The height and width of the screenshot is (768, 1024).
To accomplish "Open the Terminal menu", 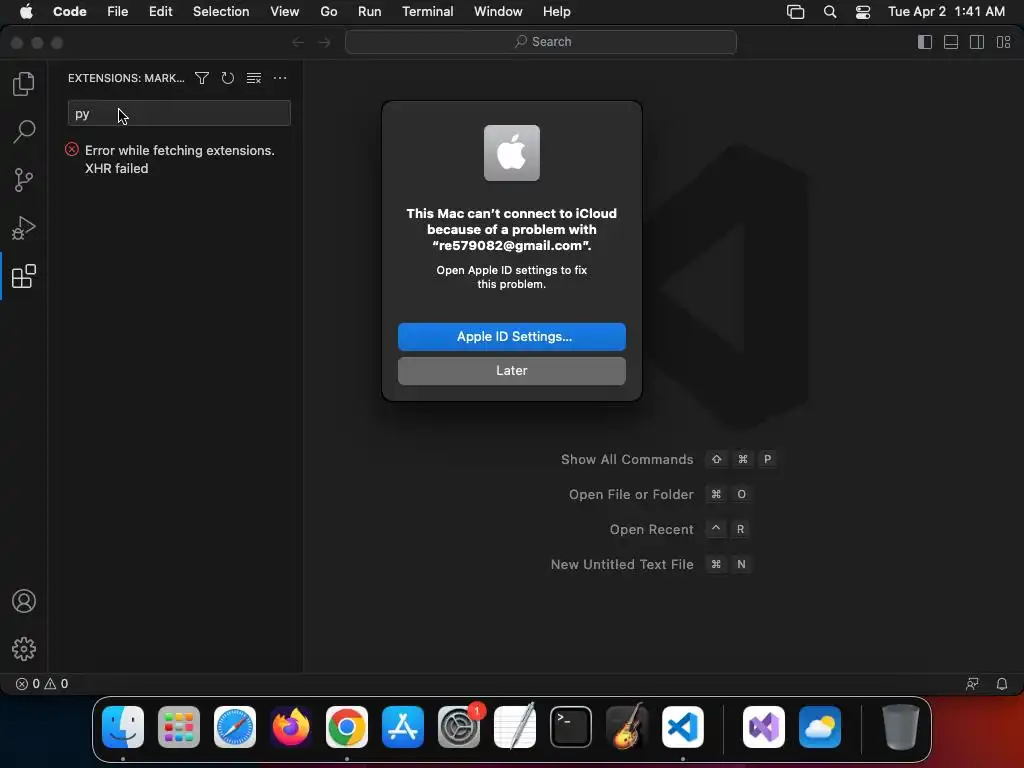I will click(427, 12).
